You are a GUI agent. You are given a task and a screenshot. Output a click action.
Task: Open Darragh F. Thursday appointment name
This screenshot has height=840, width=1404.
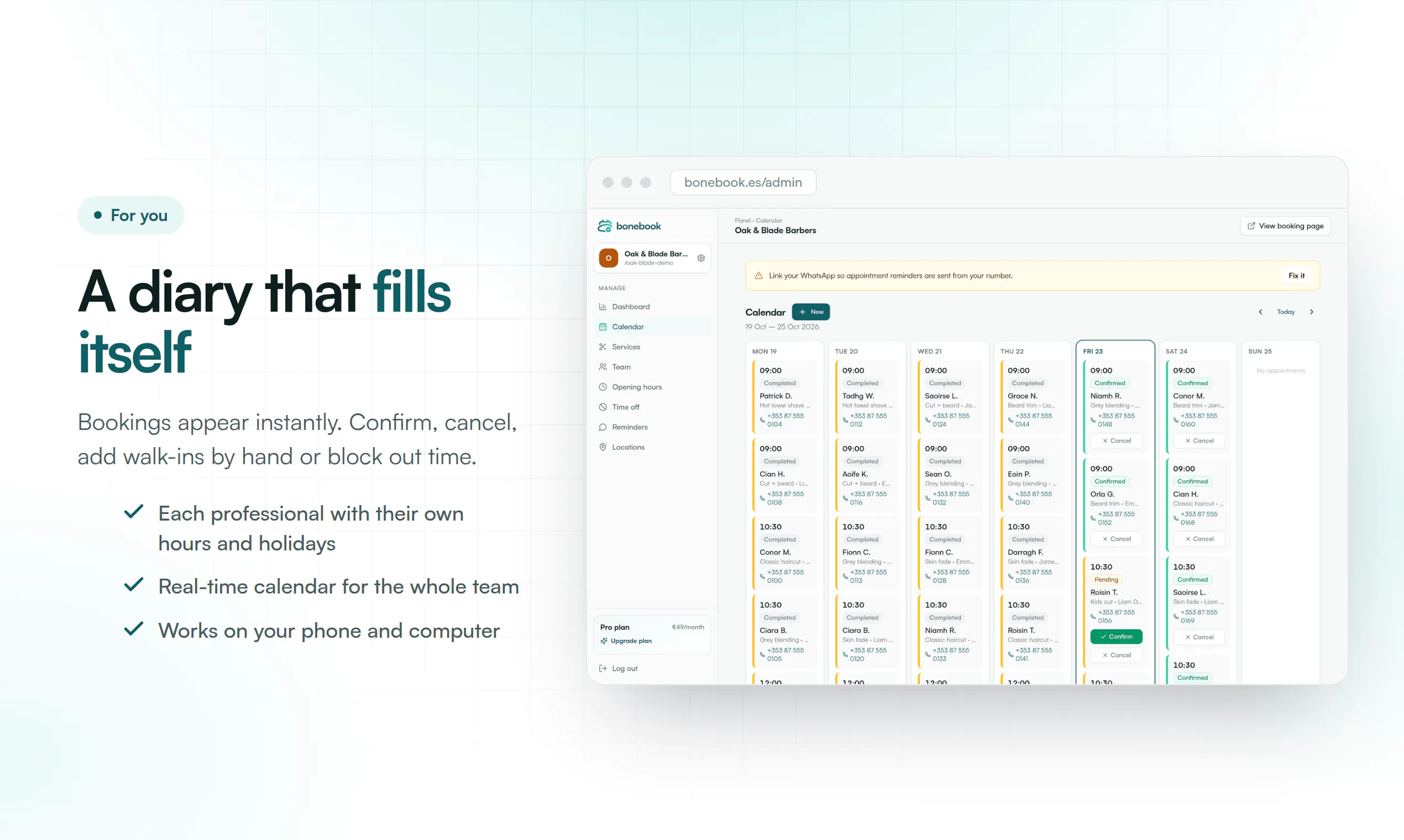(x=1025, y=552)
